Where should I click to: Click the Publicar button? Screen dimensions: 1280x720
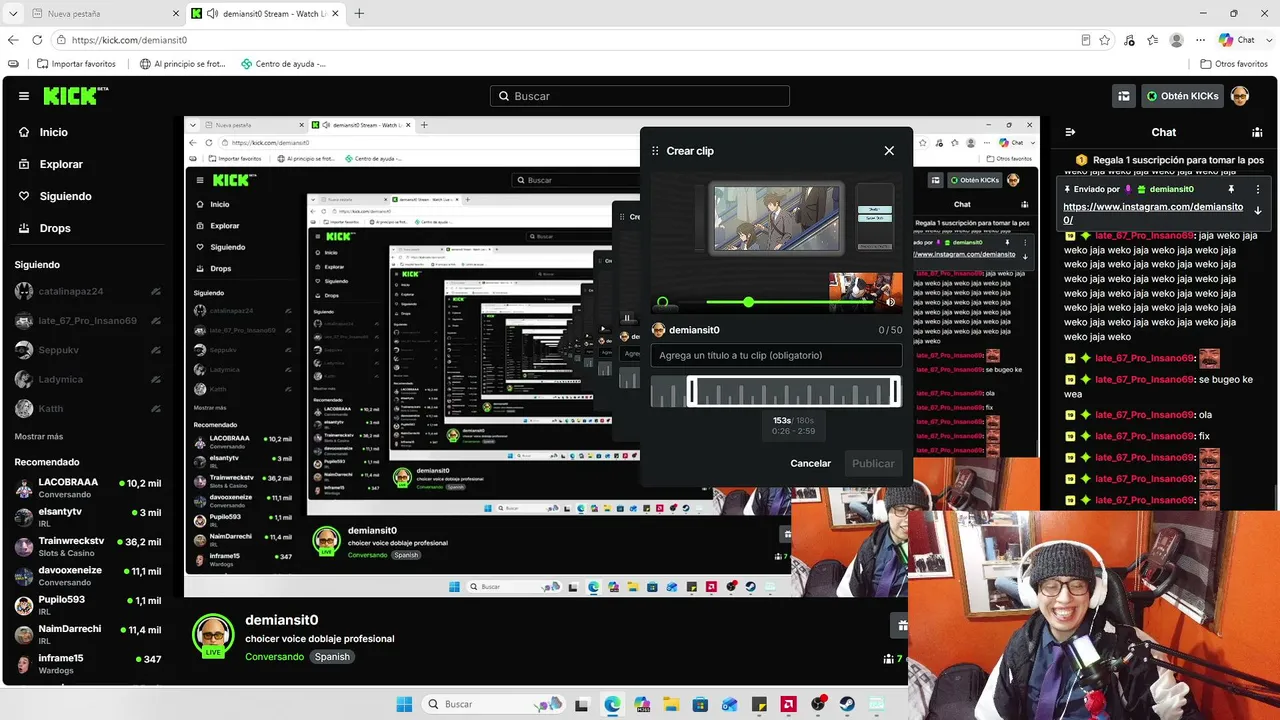pos(873,464)
